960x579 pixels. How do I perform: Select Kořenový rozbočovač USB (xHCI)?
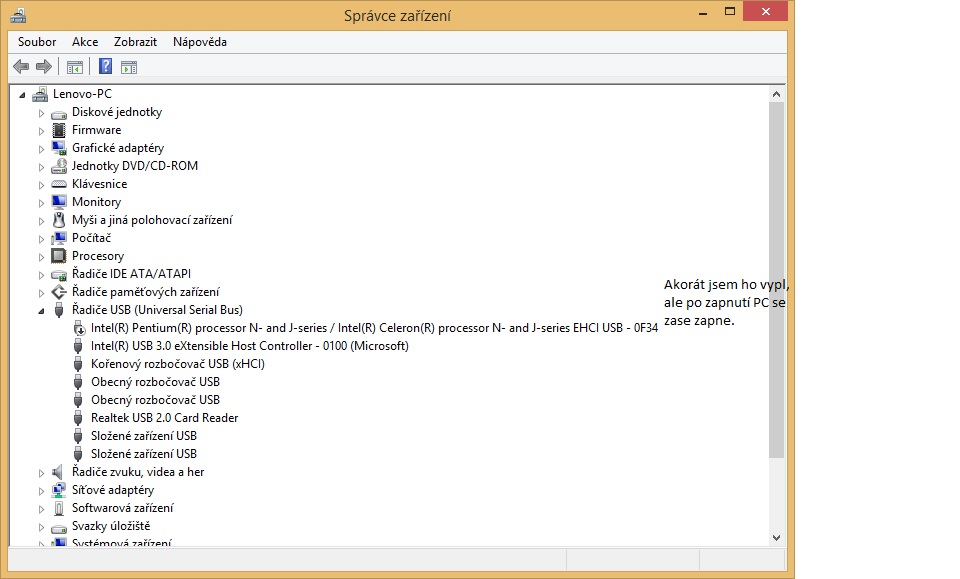[x=178, y=364]
